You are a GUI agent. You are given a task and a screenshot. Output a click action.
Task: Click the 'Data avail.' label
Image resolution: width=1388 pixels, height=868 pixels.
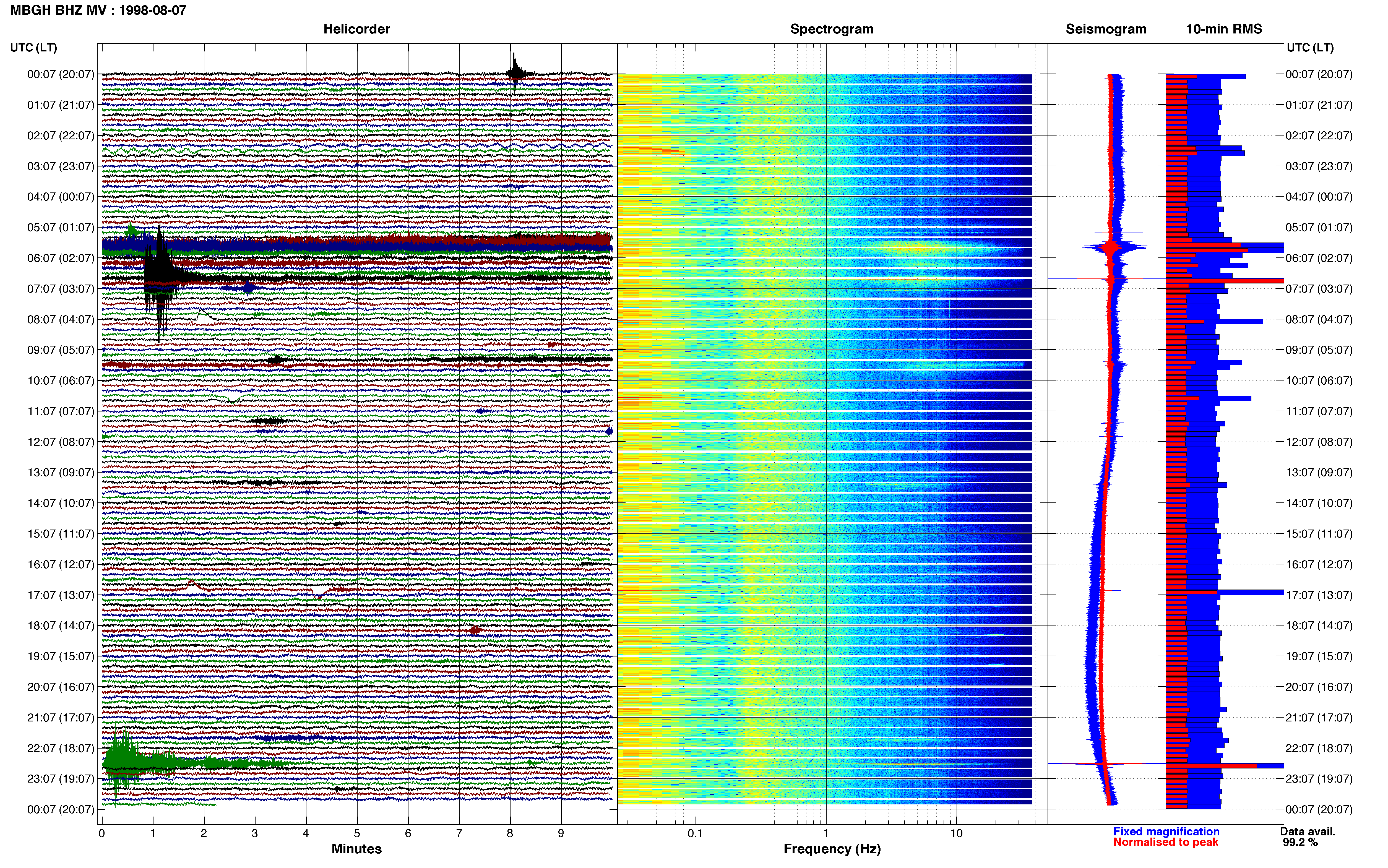click(1308, 831)
